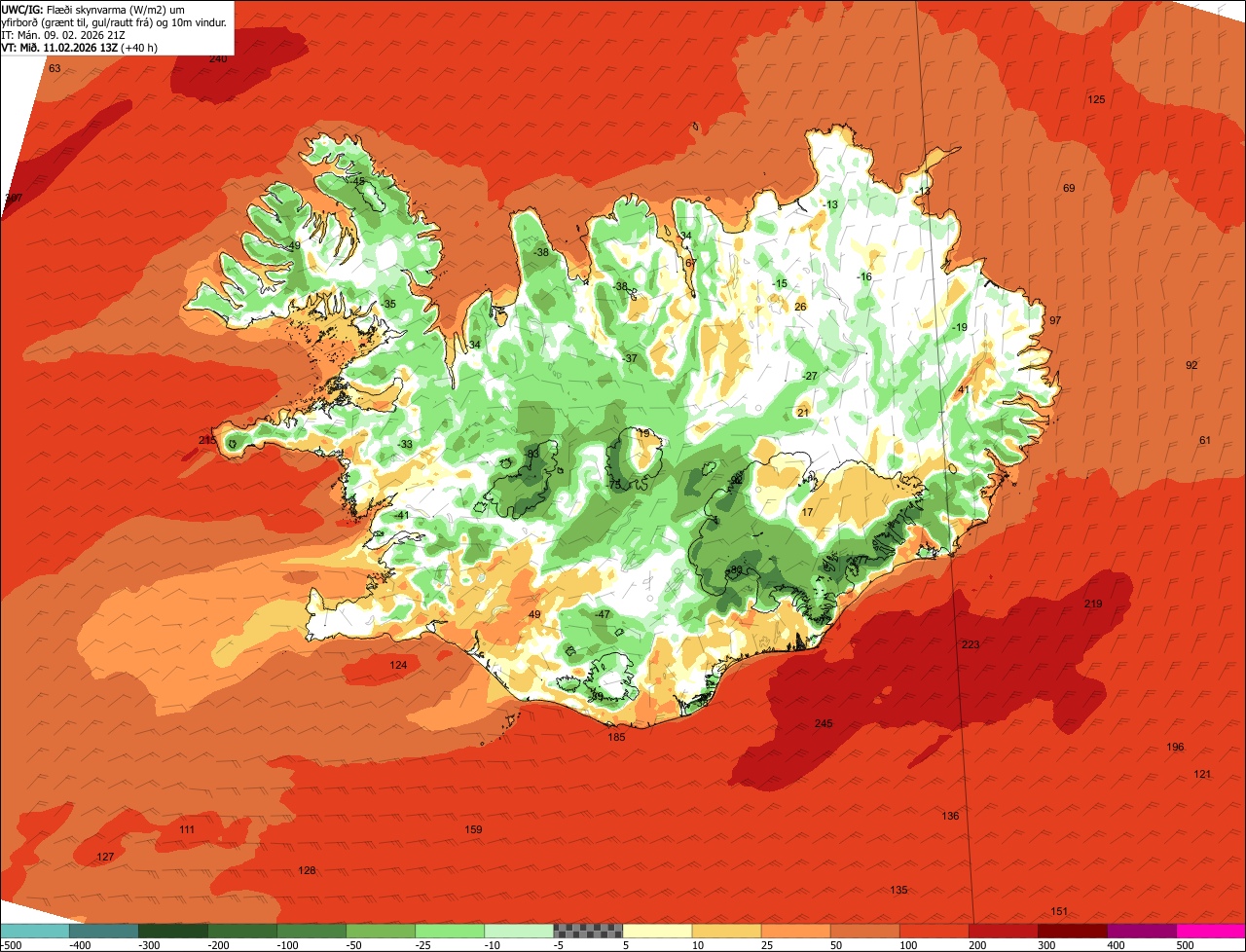Image resolution: width=1246 pixels, height=952 pixels.
Task: Click the map value 21
Action: 803,413
